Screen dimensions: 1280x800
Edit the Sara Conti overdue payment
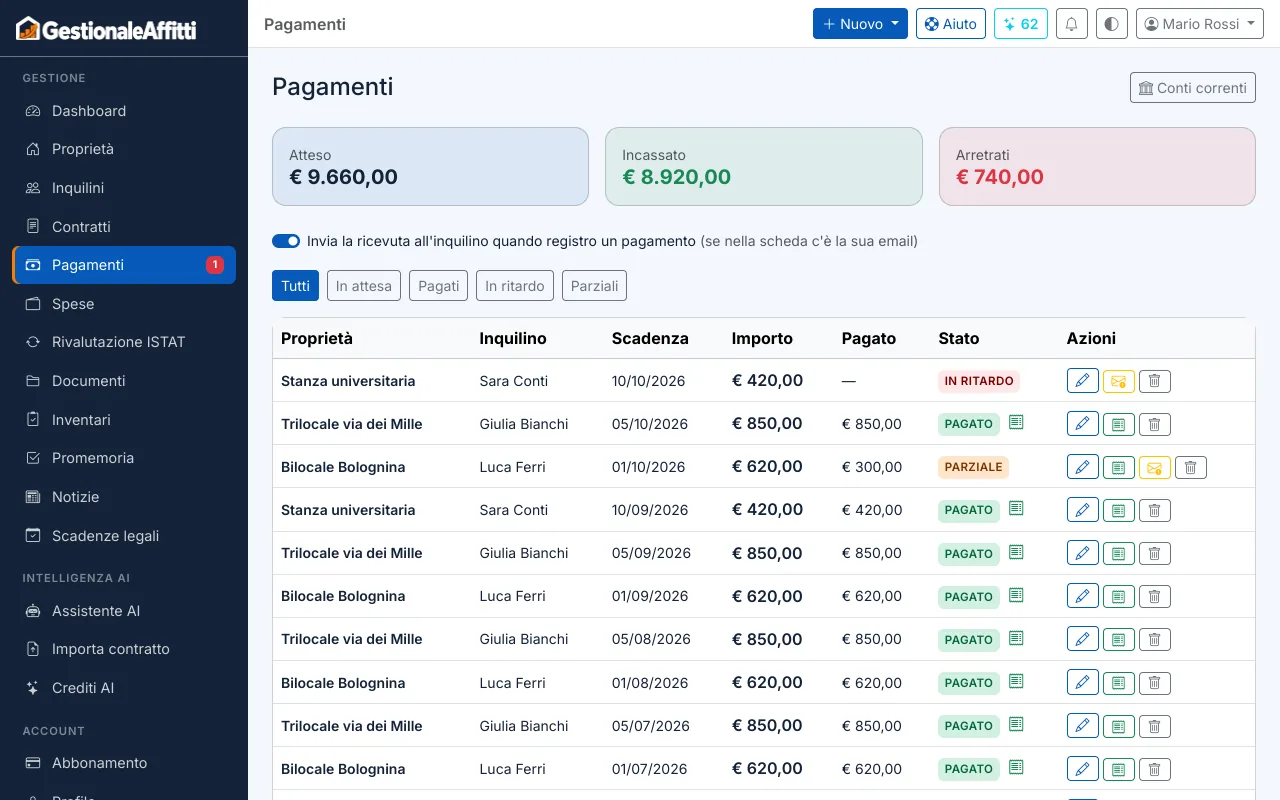pyautogui.click(x=1082, y=381)
